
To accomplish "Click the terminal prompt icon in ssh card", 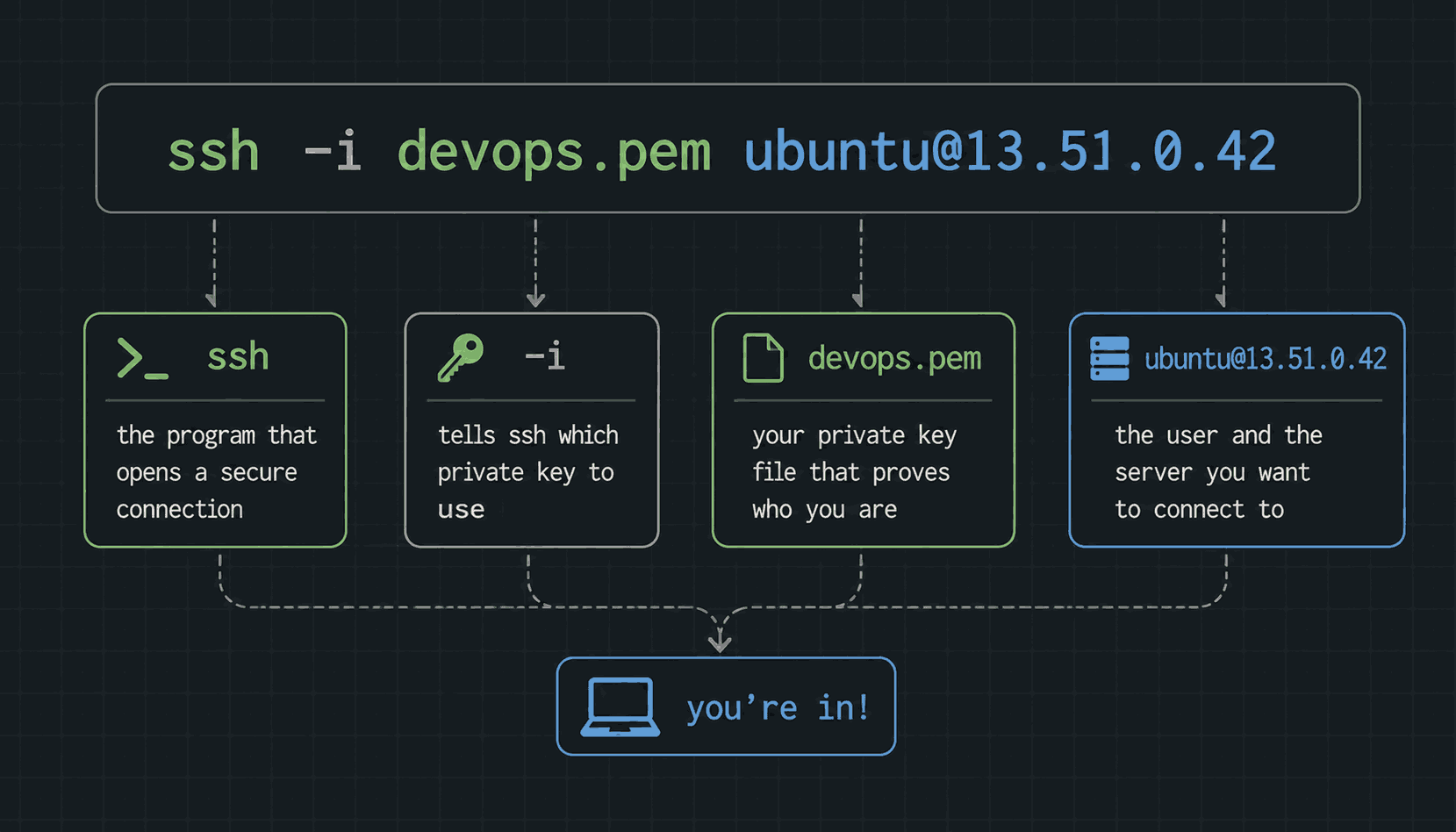I will click(x=142, y=358).
